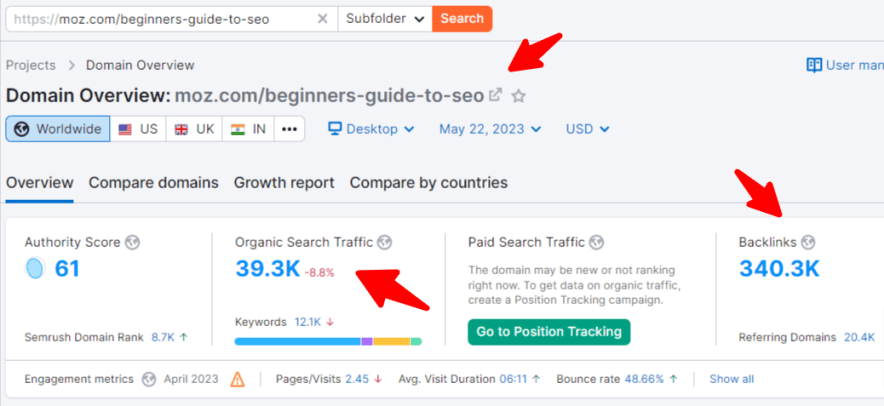Click globe icon beside Paid Search Traffic
884x406 pixels.
point(596,242)
